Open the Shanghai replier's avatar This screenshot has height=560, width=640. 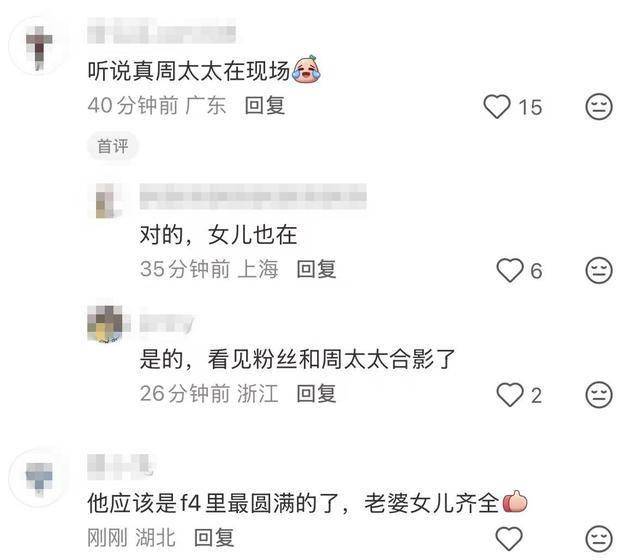coord(107,200)
